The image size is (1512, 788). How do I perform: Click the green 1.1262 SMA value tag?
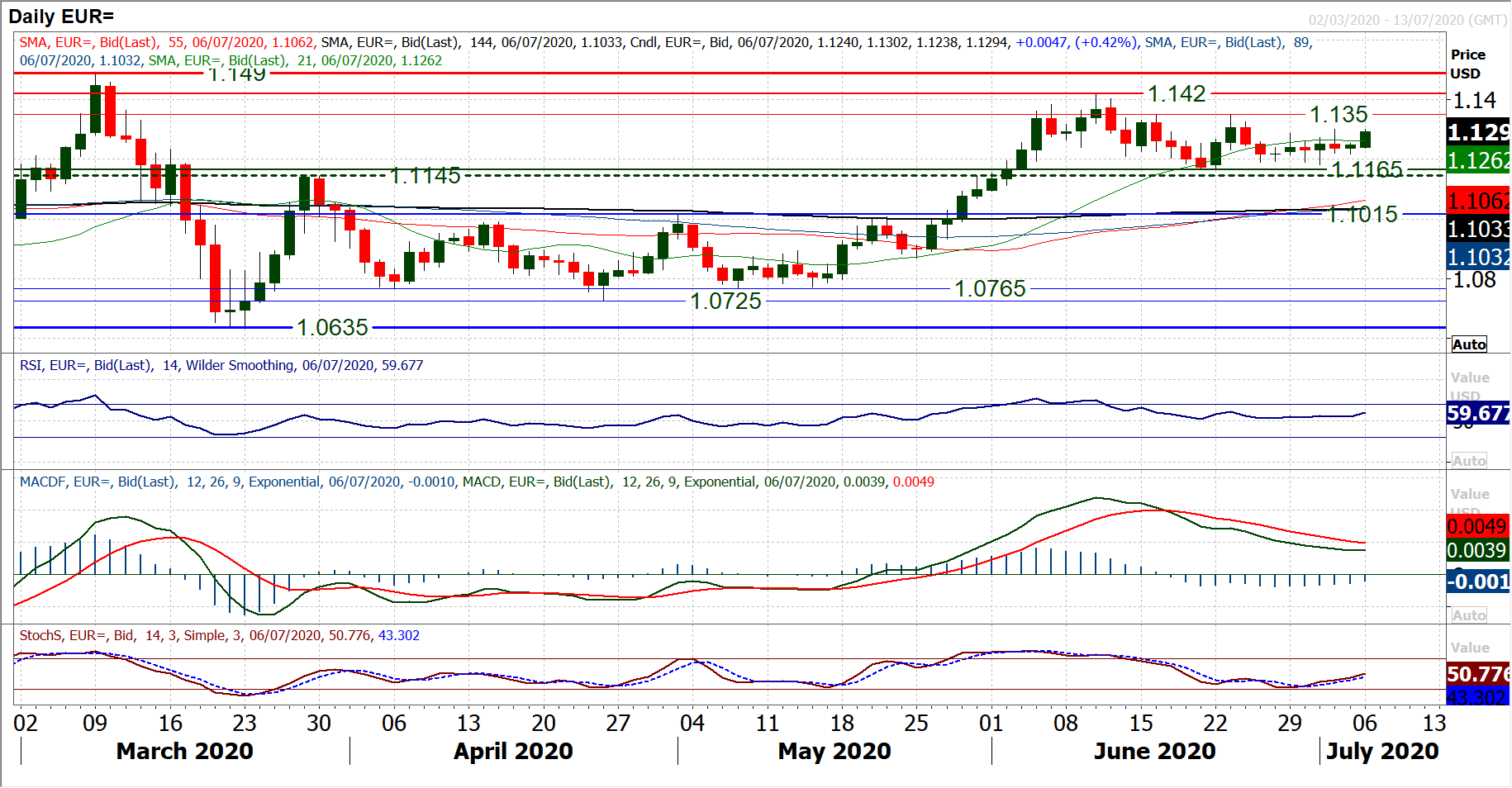pyautogui.click(x=1478, y=160)
